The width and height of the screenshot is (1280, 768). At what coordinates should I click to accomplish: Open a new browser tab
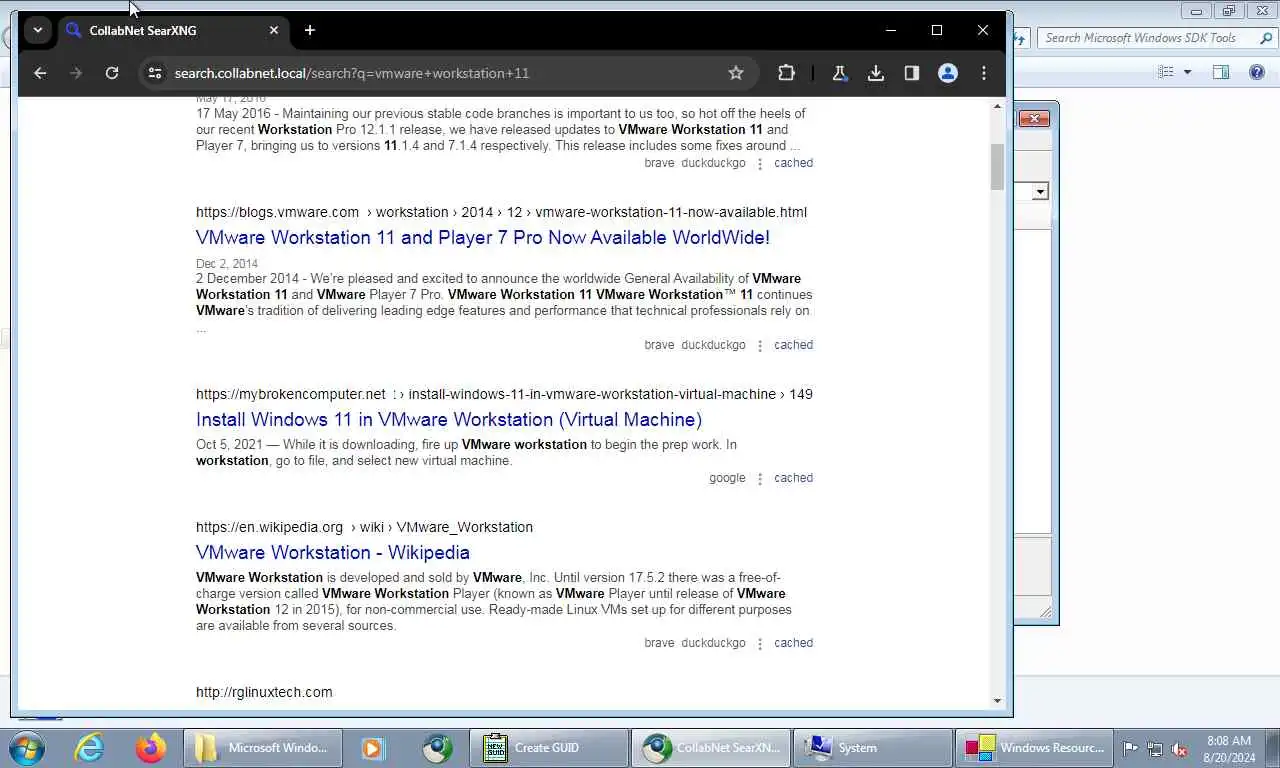point(310,30)
